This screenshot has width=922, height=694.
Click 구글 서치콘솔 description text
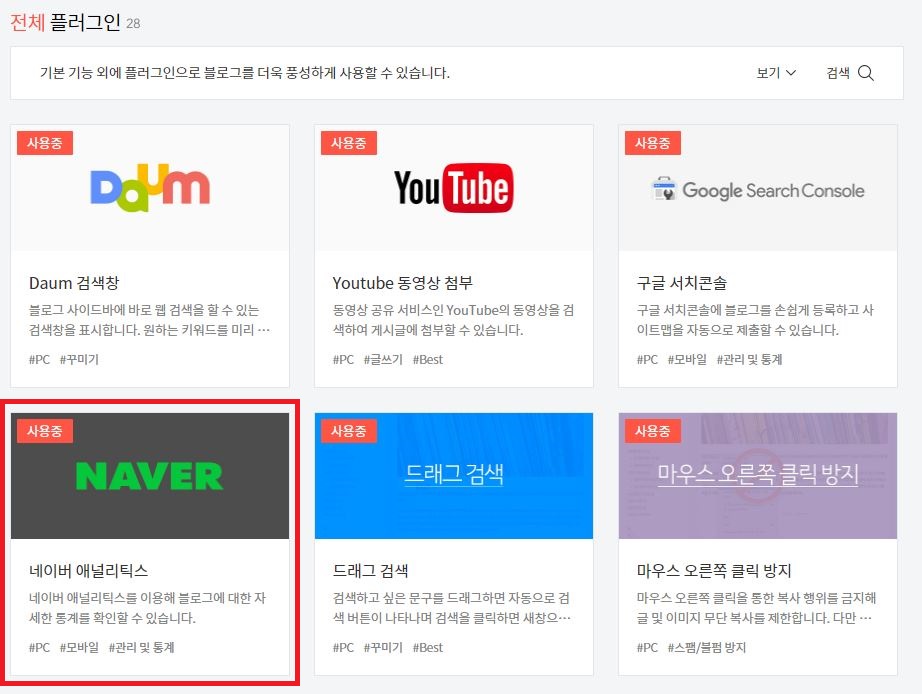(x=756, y=320)
